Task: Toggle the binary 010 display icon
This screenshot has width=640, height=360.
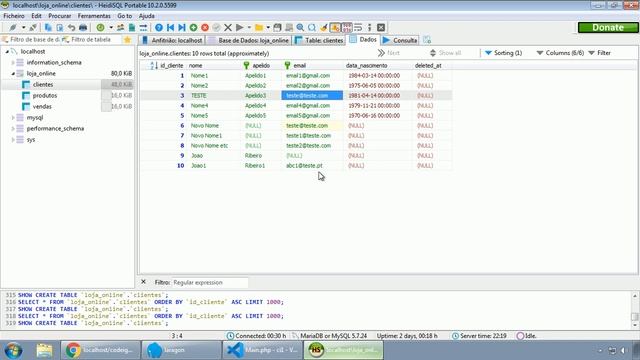Action: (x=347, y=27)
